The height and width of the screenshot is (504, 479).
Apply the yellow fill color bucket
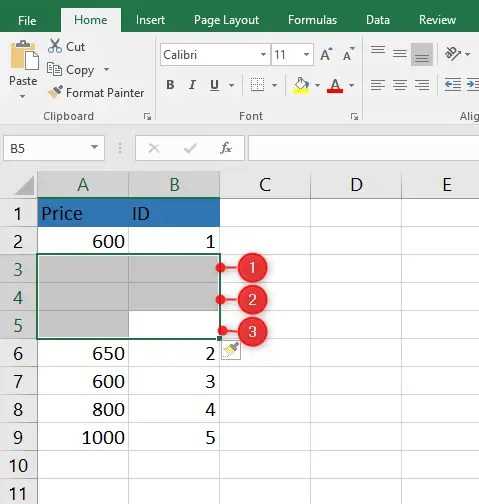coord(301,85)
